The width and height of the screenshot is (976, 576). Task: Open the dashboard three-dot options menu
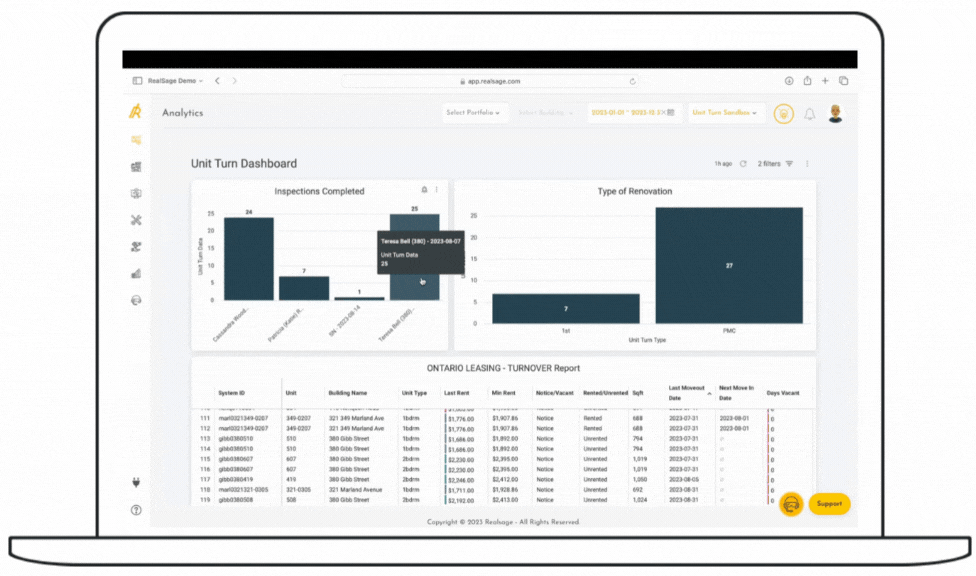point(807,164)
